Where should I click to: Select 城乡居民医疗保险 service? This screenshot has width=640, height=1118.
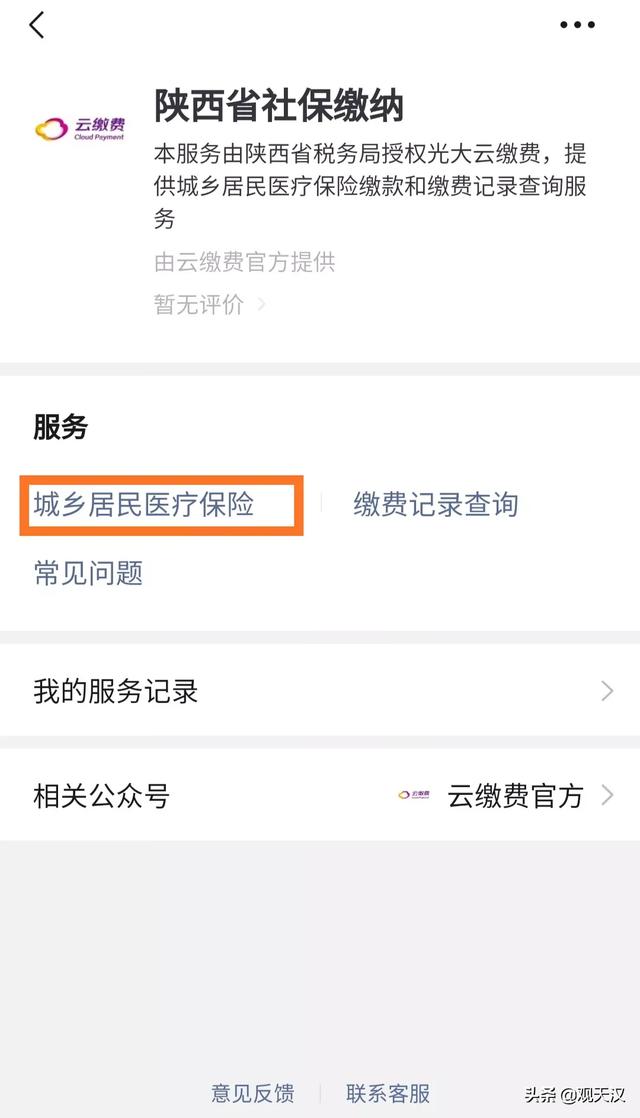144,505
